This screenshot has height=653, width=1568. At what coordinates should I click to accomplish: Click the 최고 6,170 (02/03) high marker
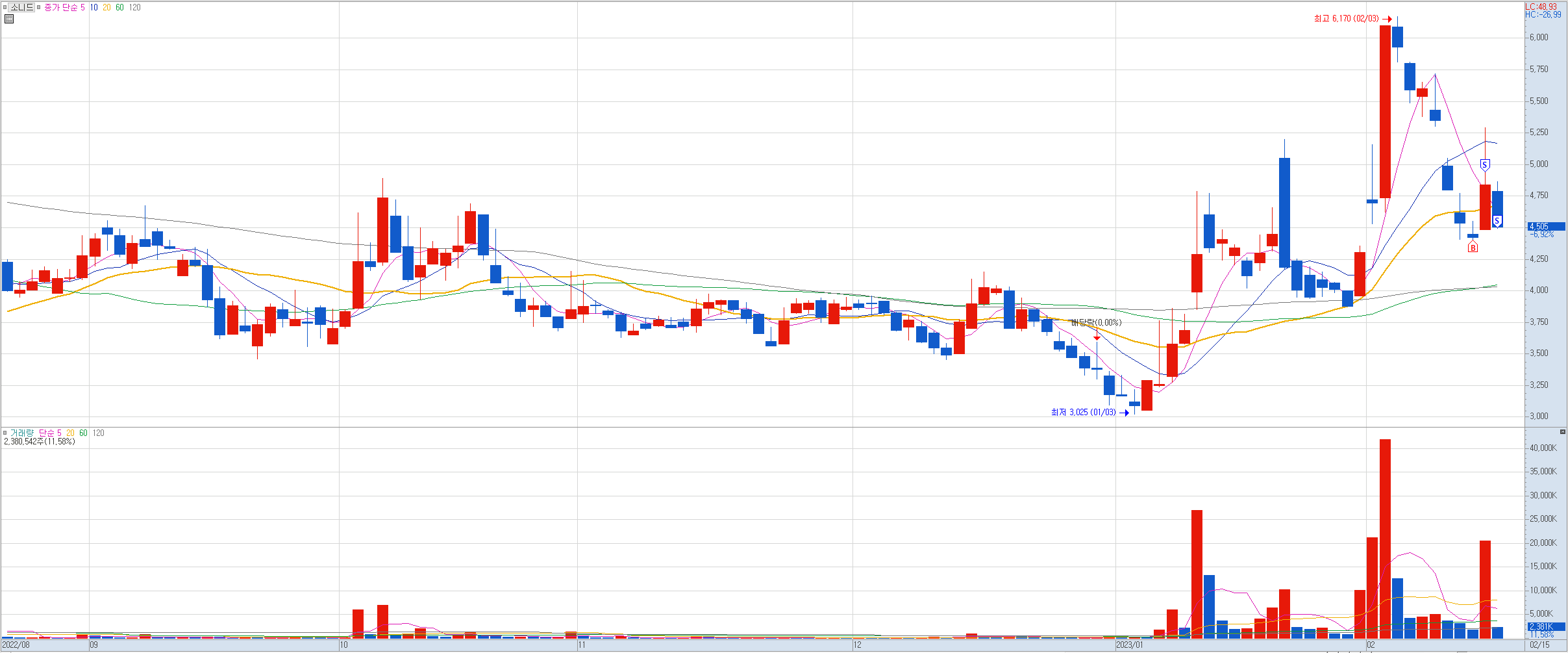tap(1353, 19)
